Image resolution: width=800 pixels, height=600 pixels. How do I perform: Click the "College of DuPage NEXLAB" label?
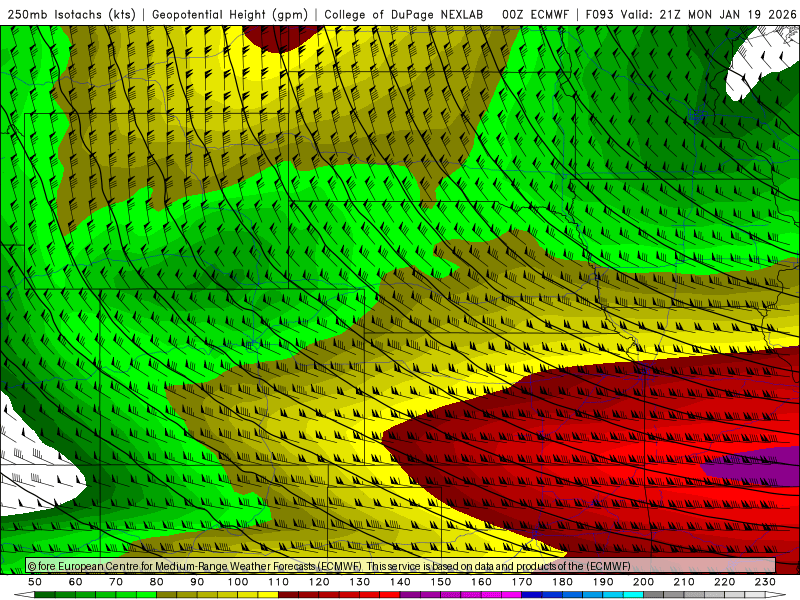(404, 14)
